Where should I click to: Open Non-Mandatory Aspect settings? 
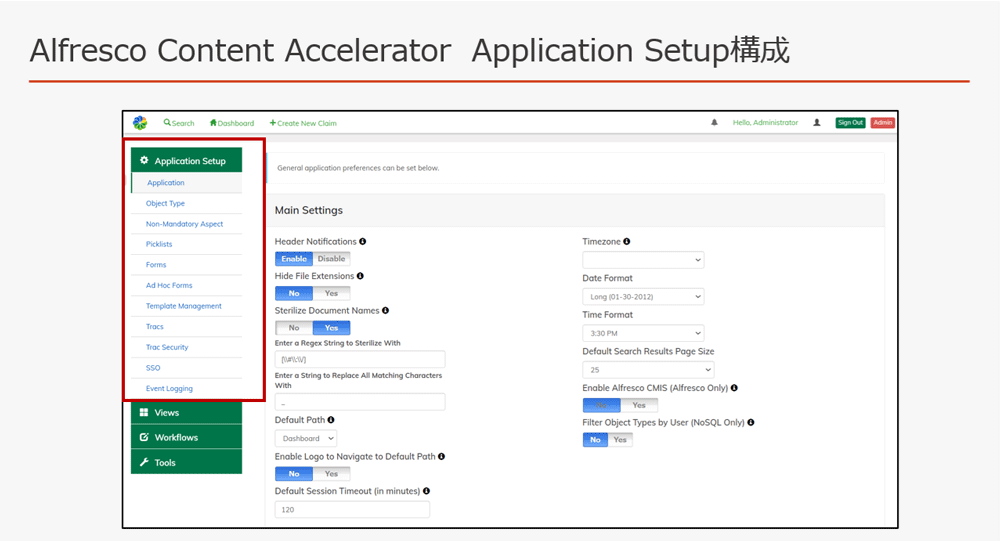click(x=186, y=224)
